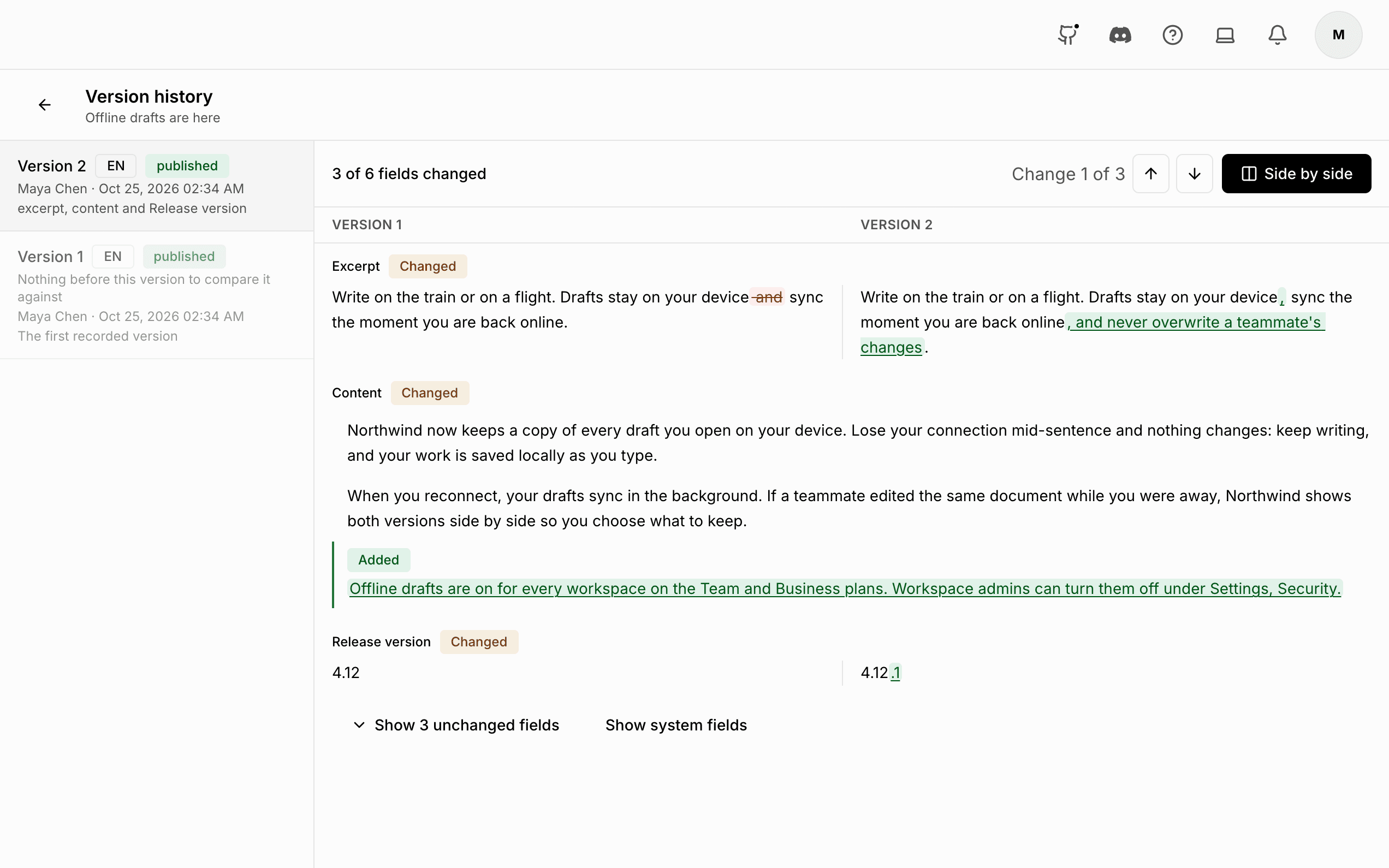This screenshot has height=868, width=1389.
Task: Click 'Change 1 of 3' counter
Action: pyautogui.click(x=1068, y=174)
